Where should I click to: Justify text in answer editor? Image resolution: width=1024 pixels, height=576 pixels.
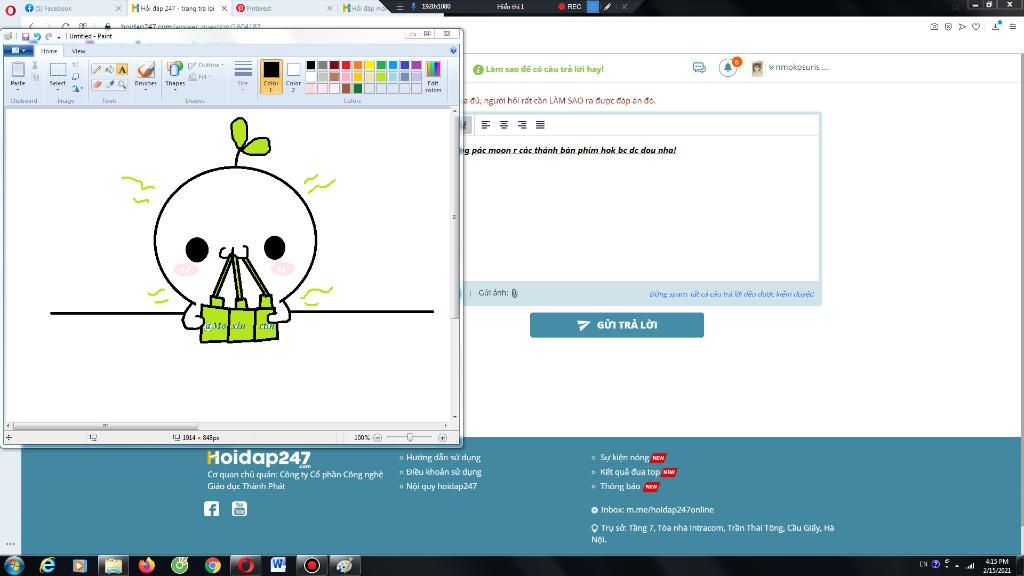click(x=540, y=125)
